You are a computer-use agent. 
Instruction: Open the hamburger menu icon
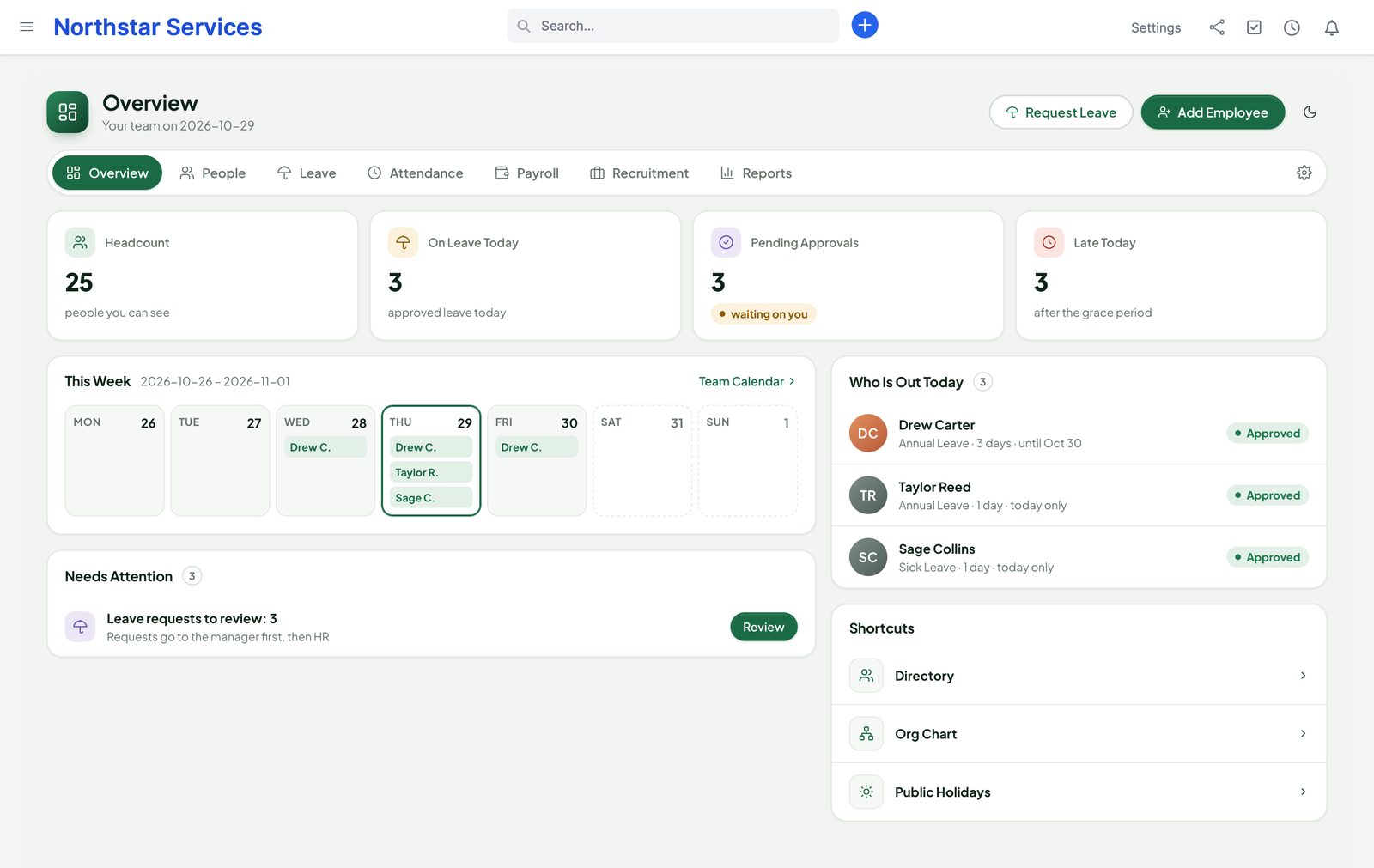tap(27, 27)
